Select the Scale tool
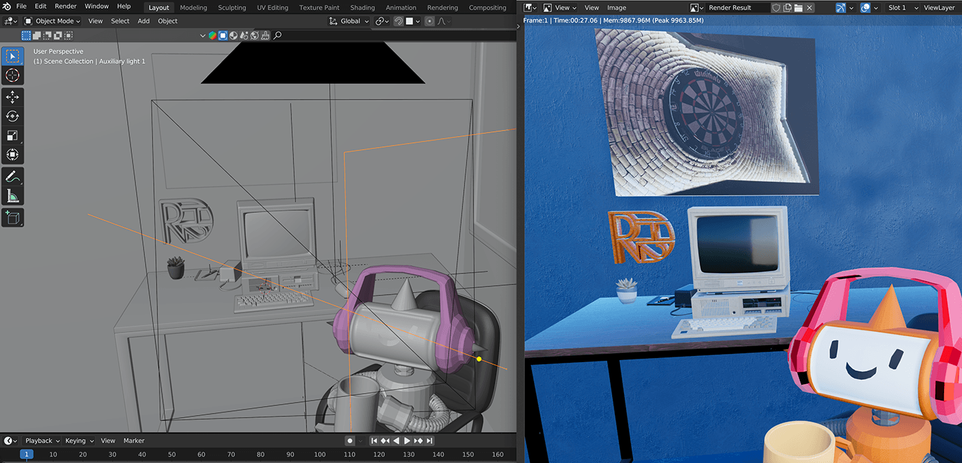962x463 pixels. pos(12,136)
